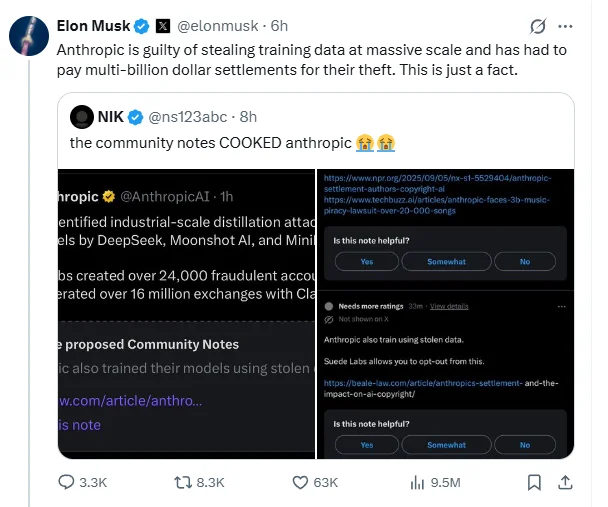Open Elon Musk's profile avatar
Image resolution: width=608 pixels, height=507 pixels.
point(27,35)
